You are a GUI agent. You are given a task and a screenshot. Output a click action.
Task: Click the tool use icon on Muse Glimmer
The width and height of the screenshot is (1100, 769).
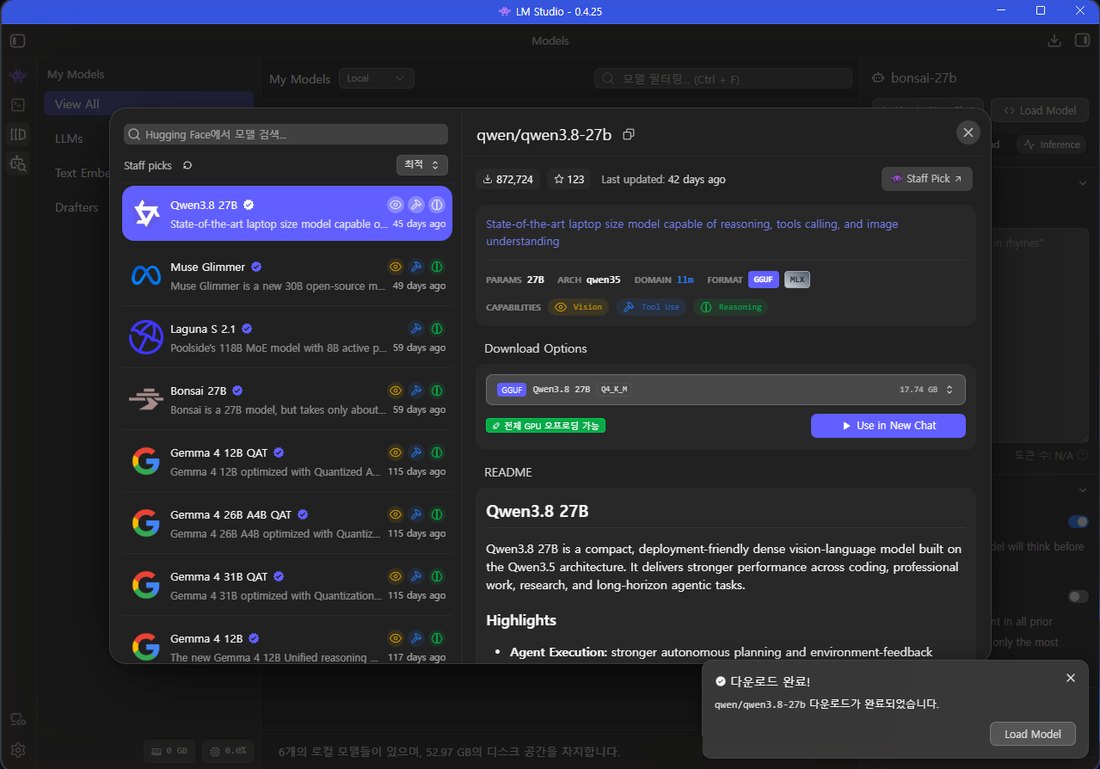click(x=416, y=267)
